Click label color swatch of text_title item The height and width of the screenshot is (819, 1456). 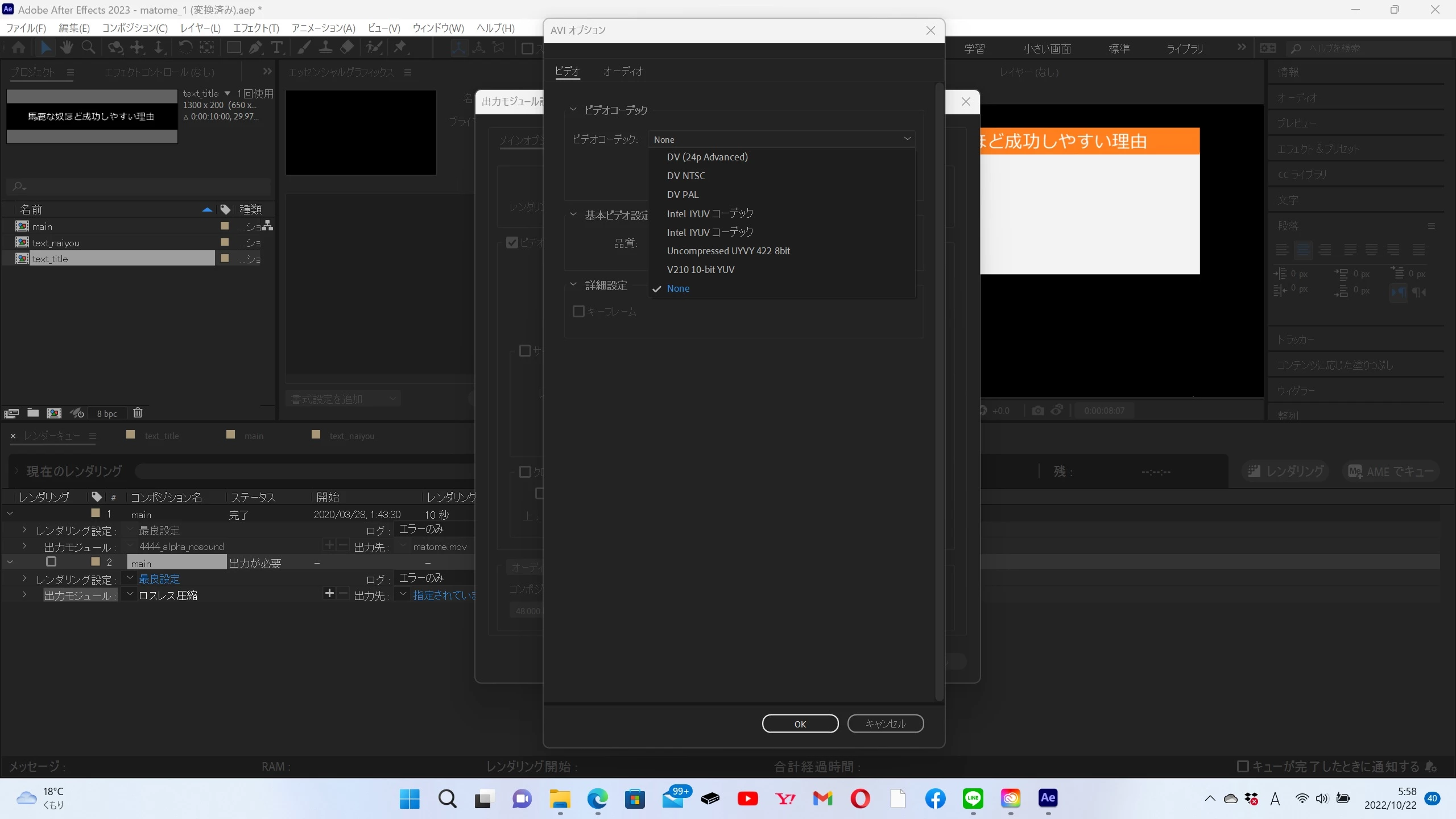225,258
